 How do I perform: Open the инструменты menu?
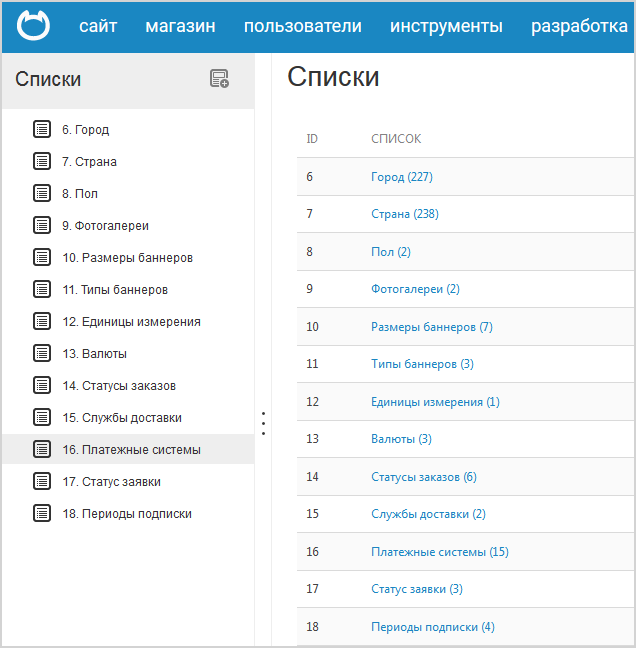[x=446, y=26]
